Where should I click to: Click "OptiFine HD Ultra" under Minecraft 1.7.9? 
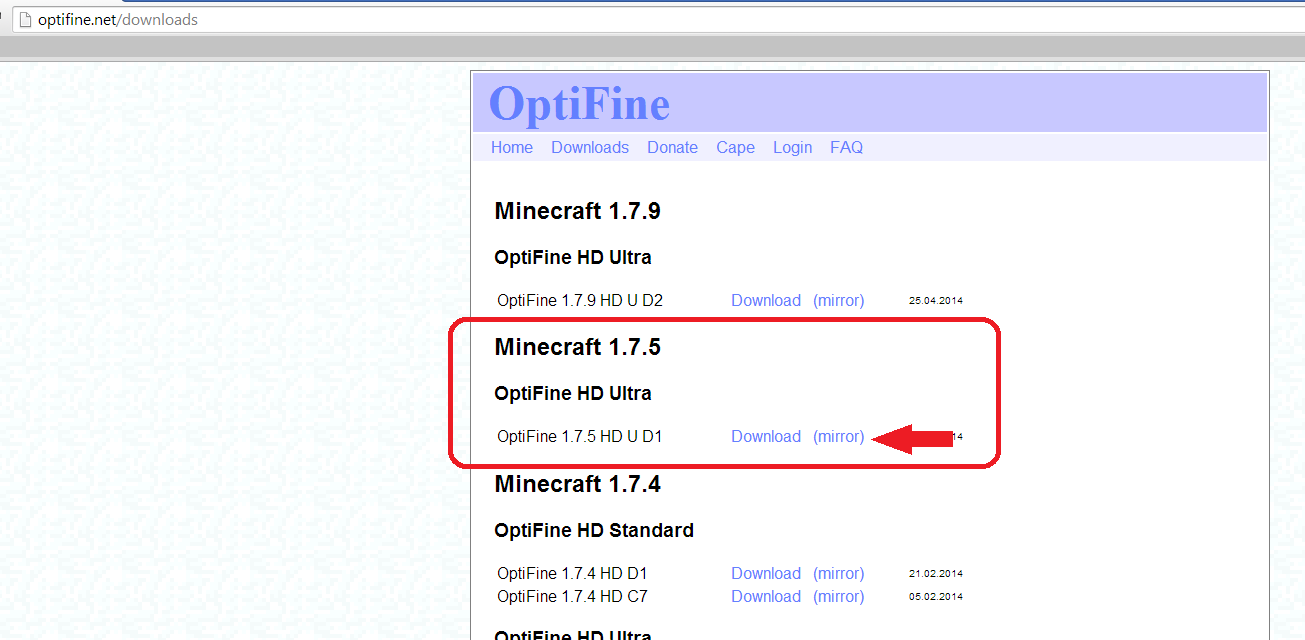(x=573, y=257)
